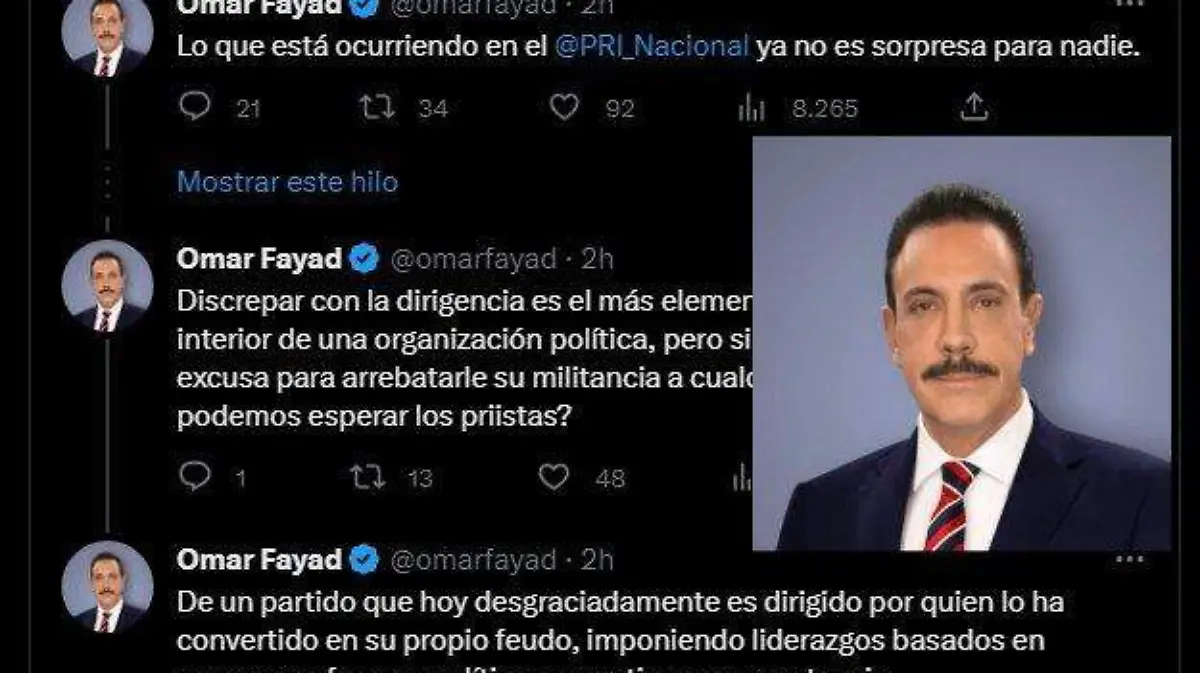Reply to the second tweet with 1 comment
Viewport: 1200px width, 673px height.
pyautogui.click(x=195, y=477)
